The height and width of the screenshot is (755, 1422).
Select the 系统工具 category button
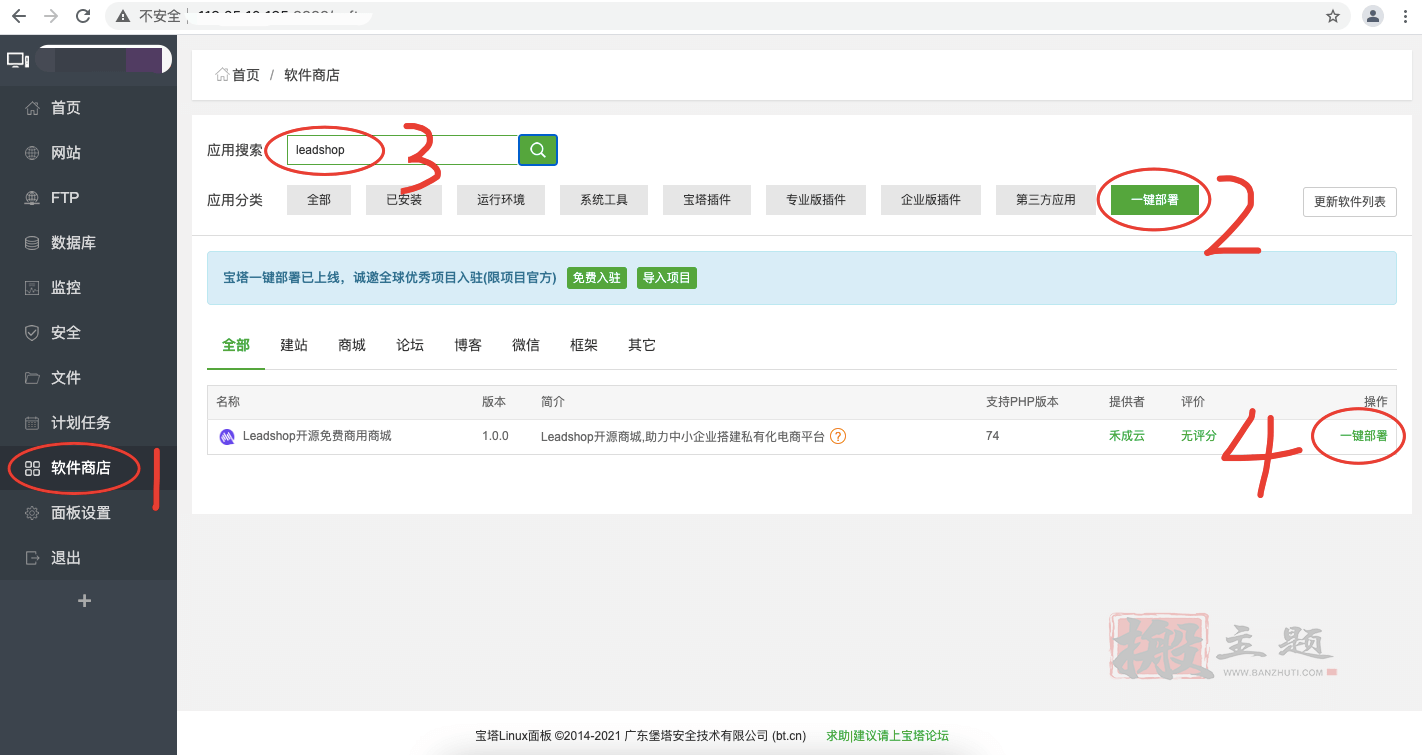click(604, 200)
